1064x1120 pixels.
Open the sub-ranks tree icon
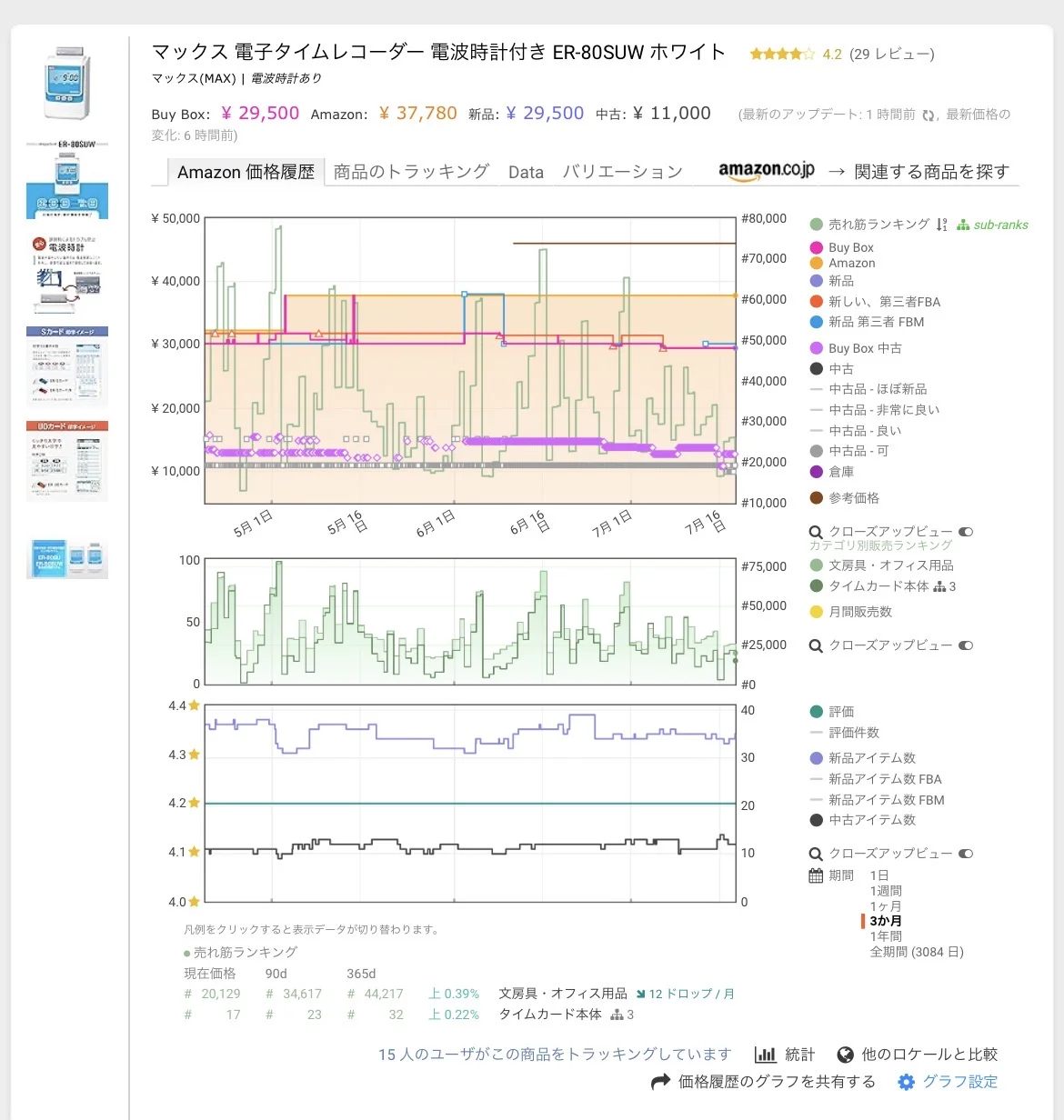point(963,225)
